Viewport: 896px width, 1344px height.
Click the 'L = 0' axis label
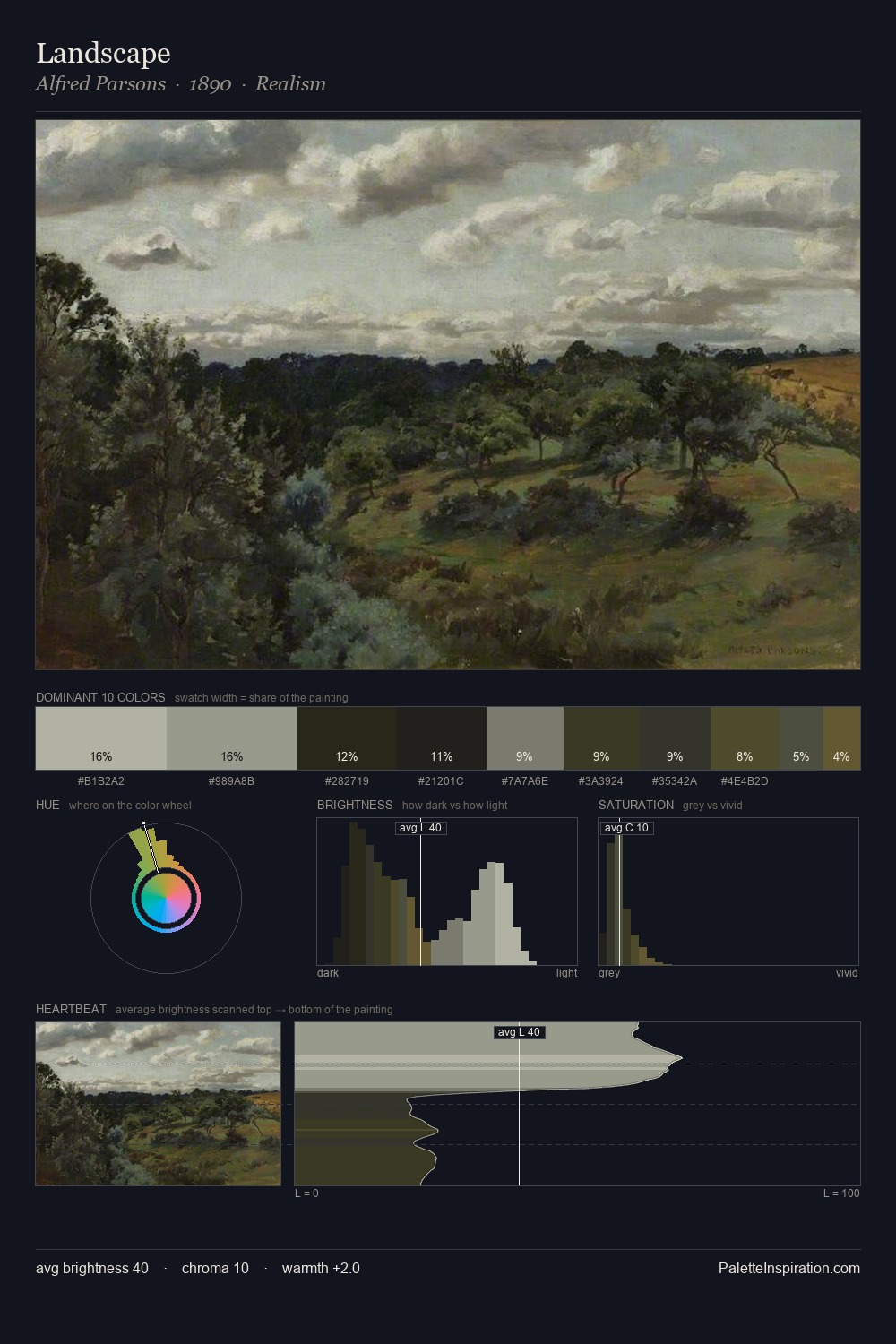click(306, 1193)
